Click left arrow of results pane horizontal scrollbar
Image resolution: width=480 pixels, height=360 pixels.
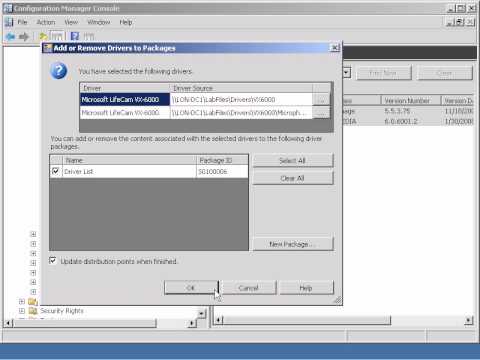tap(218, 321)
